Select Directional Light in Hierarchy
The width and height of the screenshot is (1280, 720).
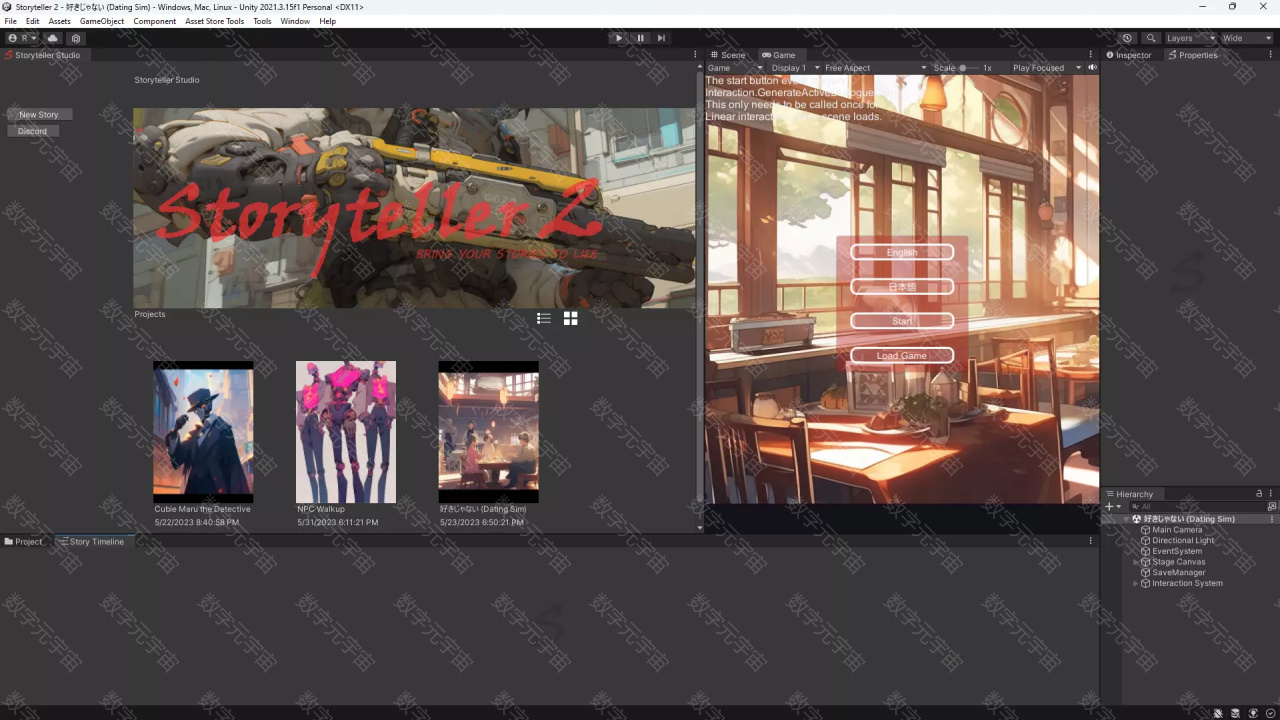(1183, 541)
